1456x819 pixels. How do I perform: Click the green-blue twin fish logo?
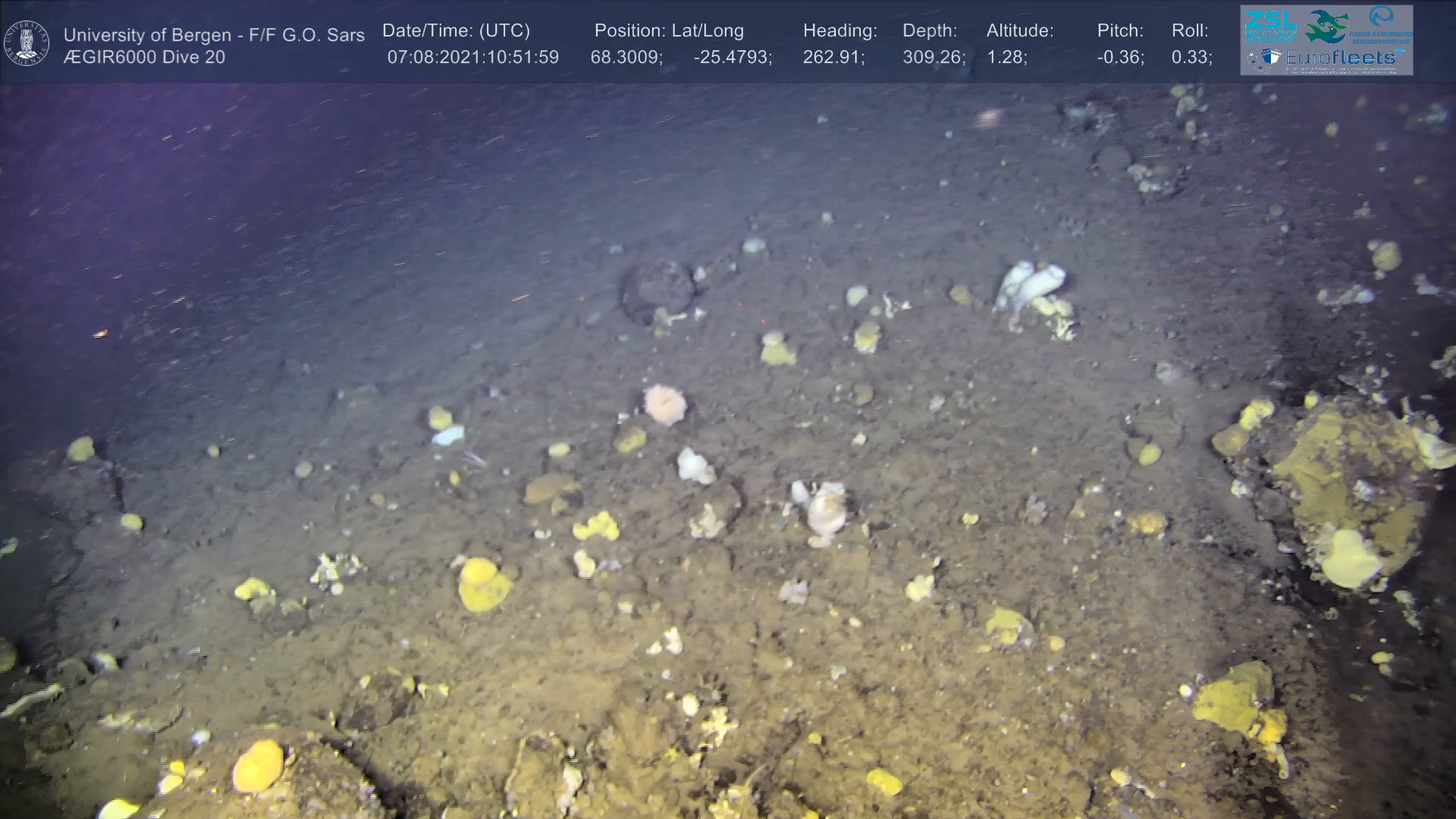(x=1326, y=26)
